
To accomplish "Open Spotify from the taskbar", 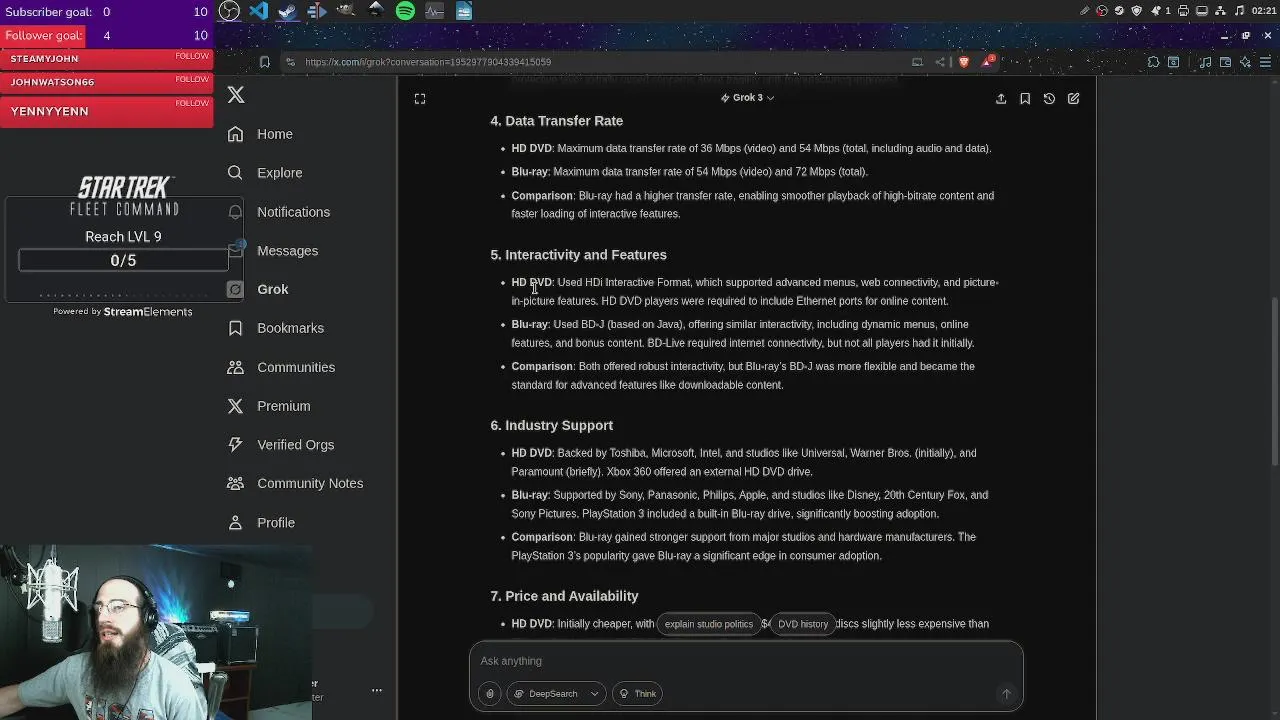I will click(x=405, y=11).
